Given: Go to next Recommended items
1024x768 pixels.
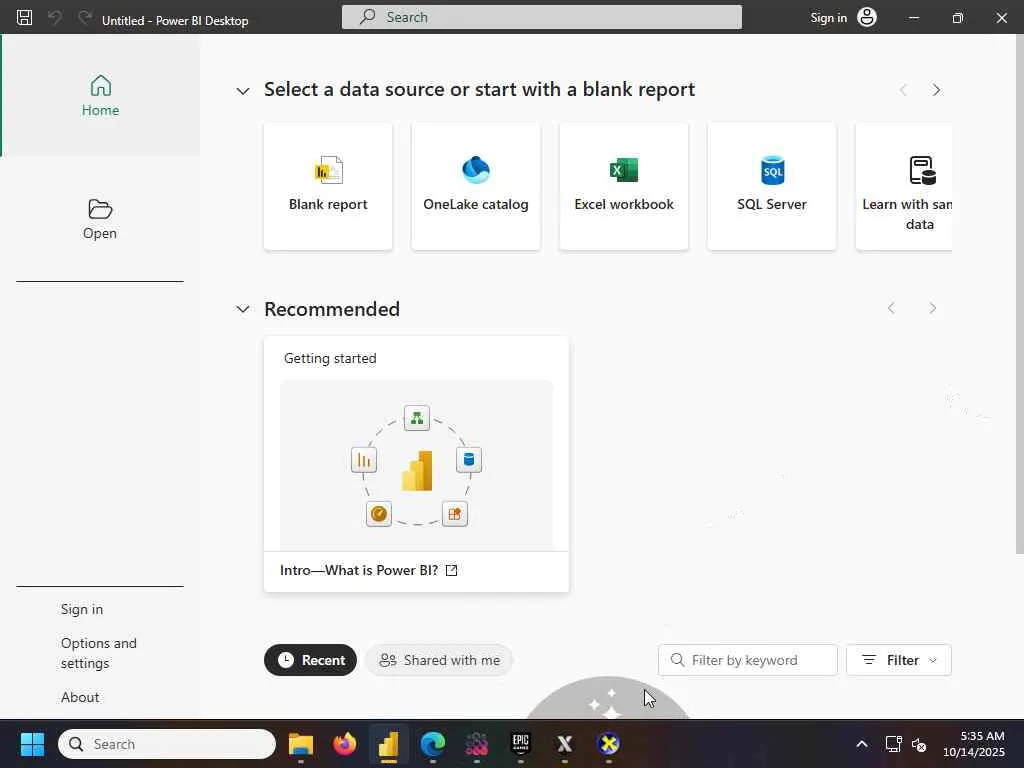Looking at the screenshot, I should pos(933,308).
